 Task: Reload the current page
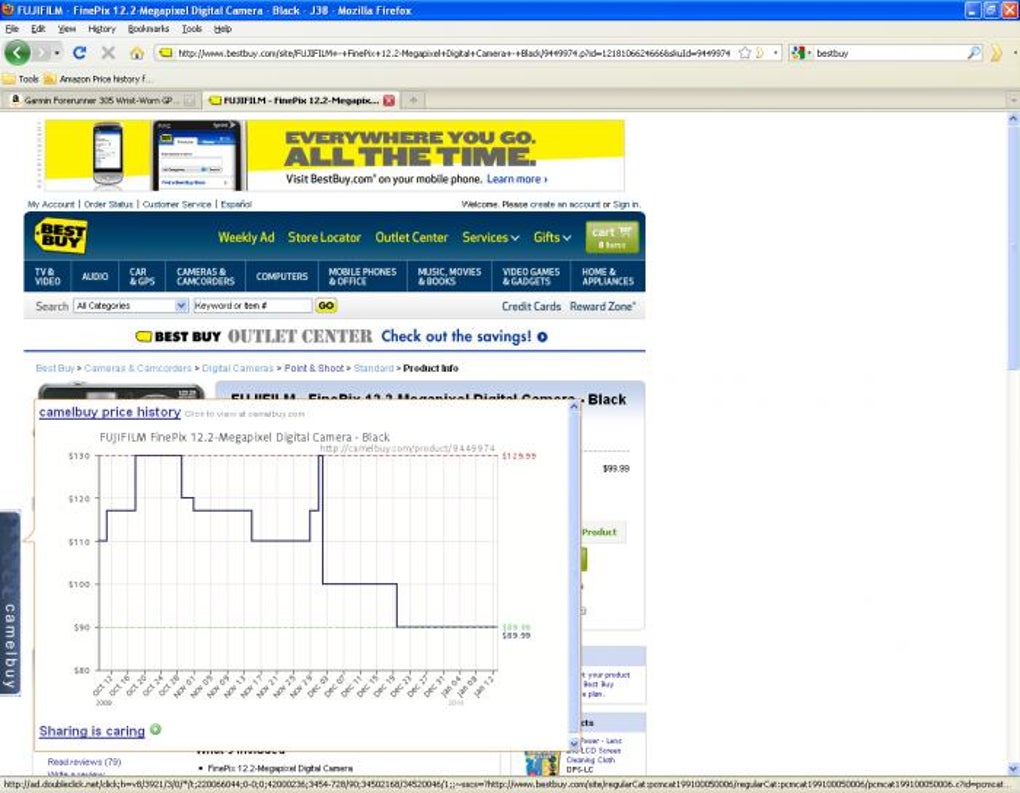coord(79,53)
